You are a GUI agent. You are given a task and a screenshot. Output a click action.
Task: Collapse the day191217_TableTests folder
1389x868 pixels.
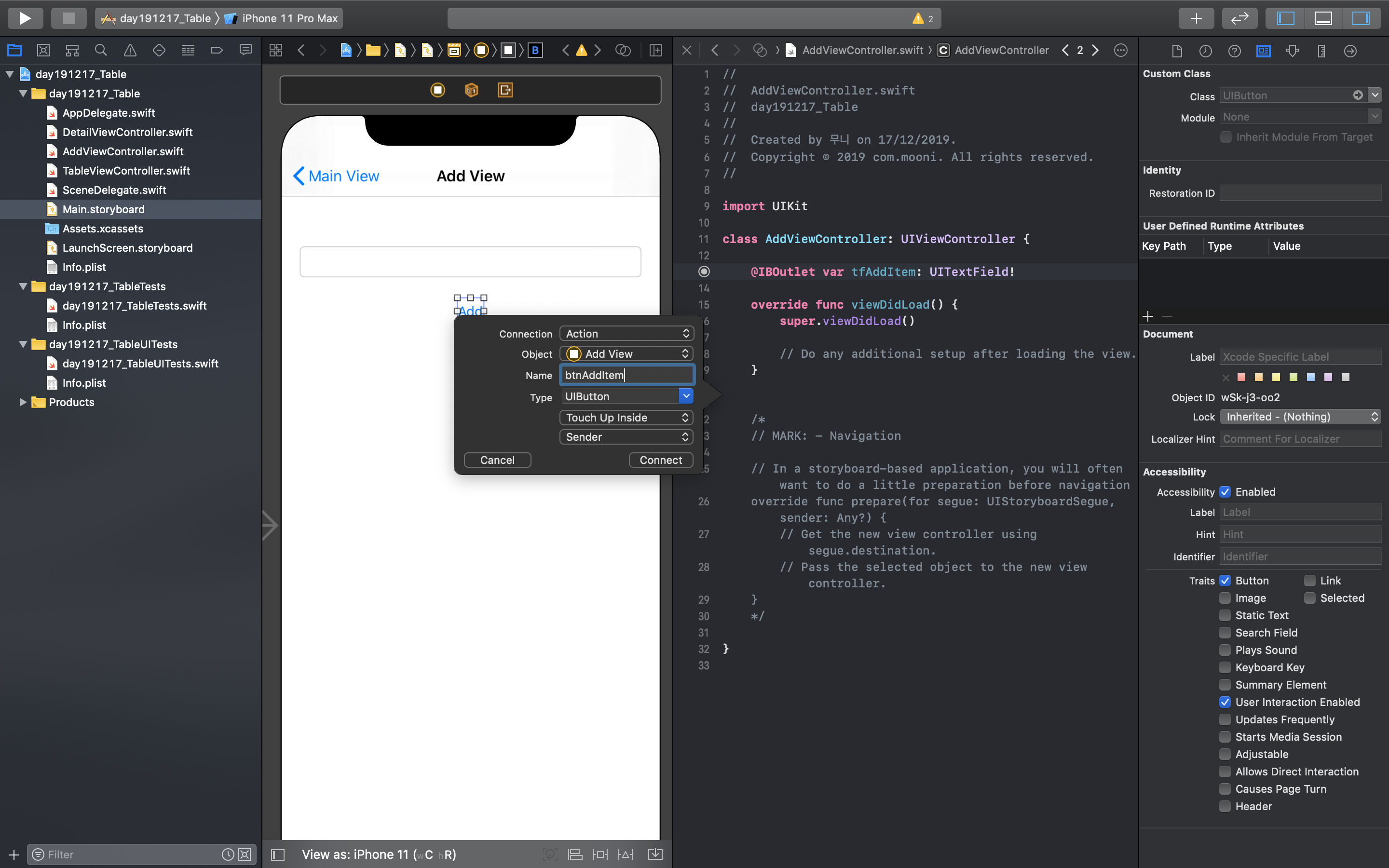pyautogui.click(x=23, y=286)
